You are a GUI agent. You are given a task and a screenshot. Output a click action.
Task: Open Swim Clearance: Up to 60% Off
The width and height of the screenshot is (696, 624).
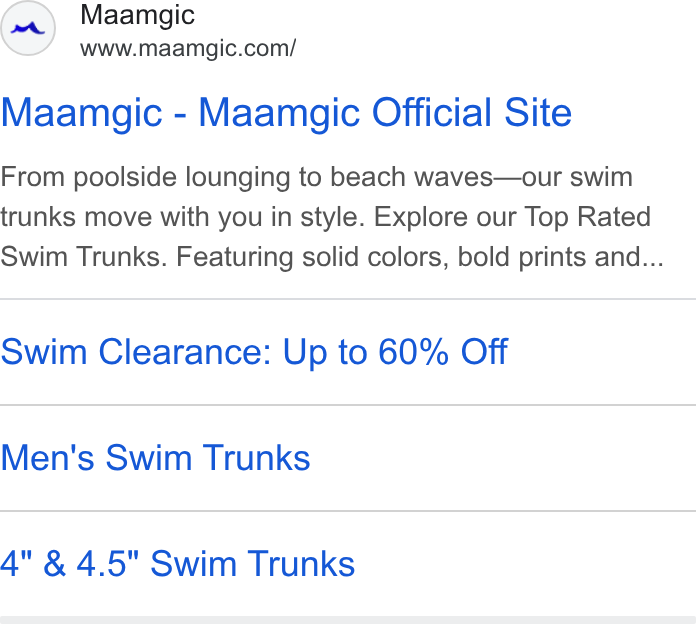coord(254,352)
